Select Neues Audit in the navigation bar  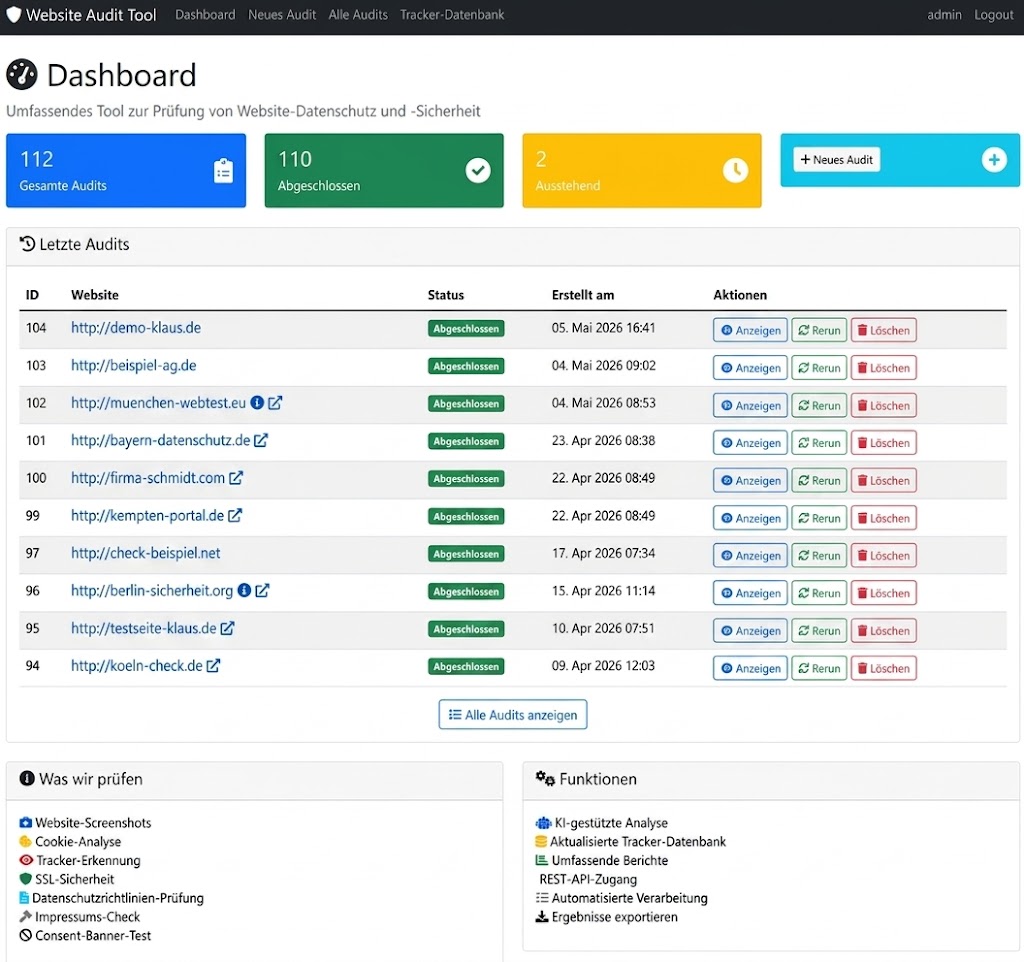point(282,15)
